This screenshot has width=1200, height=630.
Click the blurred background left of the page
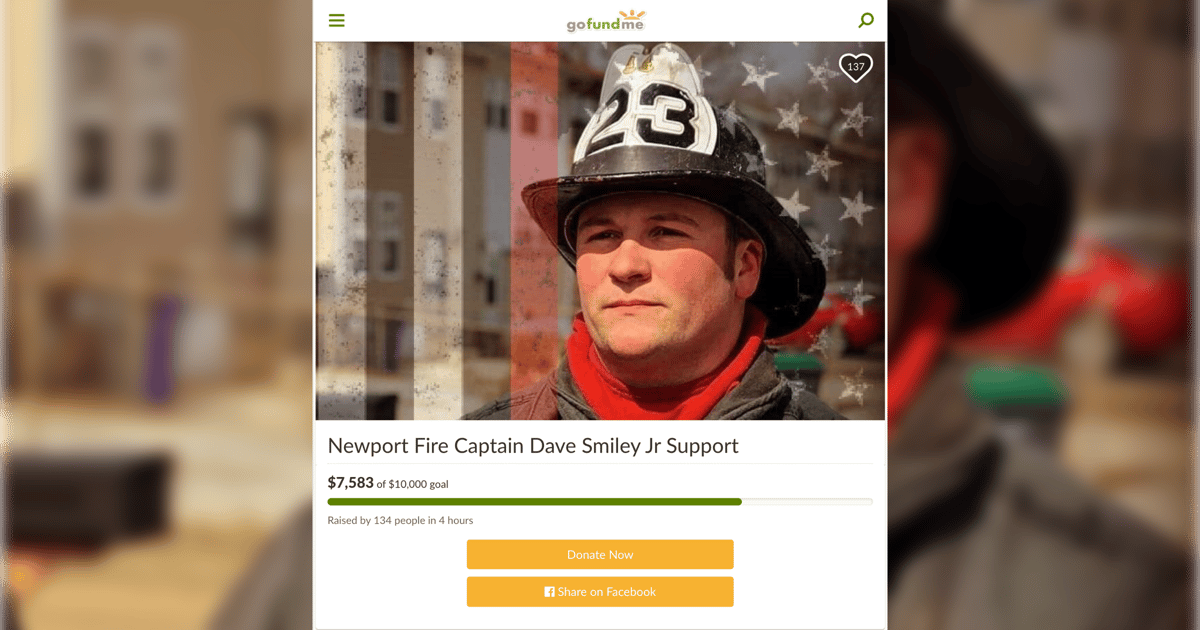pos(156,315)
